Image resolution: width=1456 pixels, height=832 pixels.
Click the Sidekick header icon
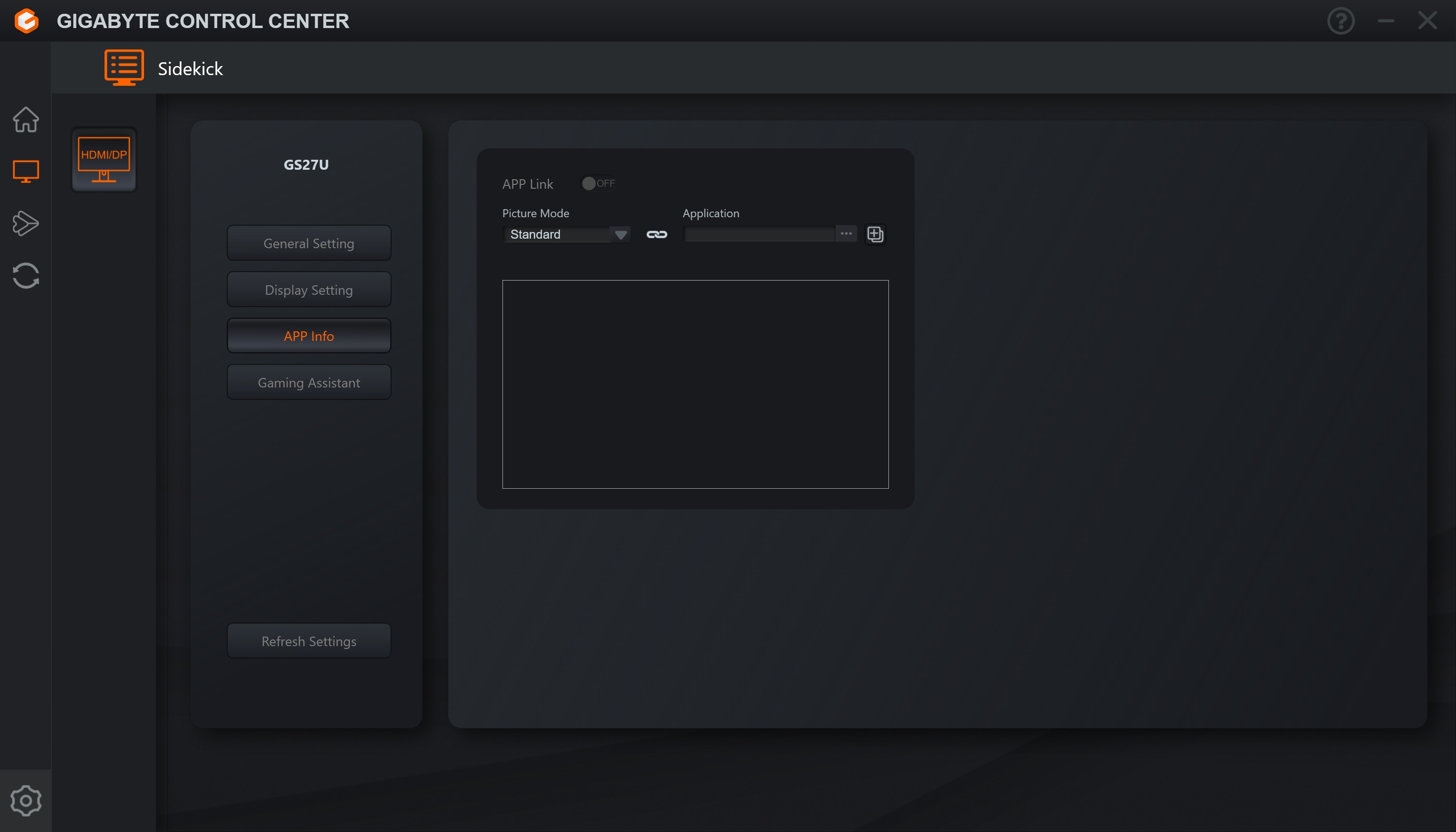tap(124, 68)
